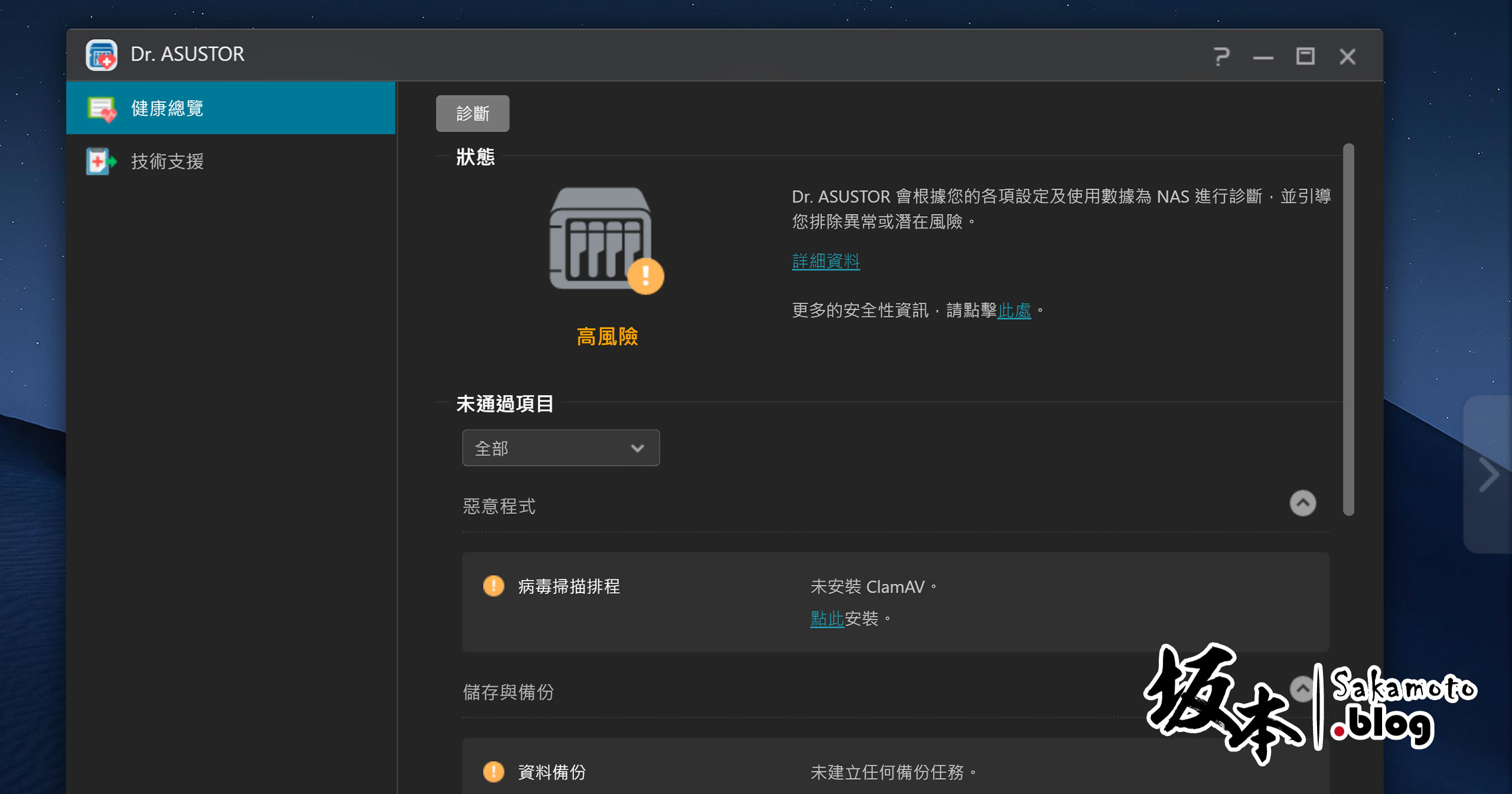Minimize the Dr. ASUSTOR window
The width and height of the screenshot is (1512, 794).
[1263, 57]
